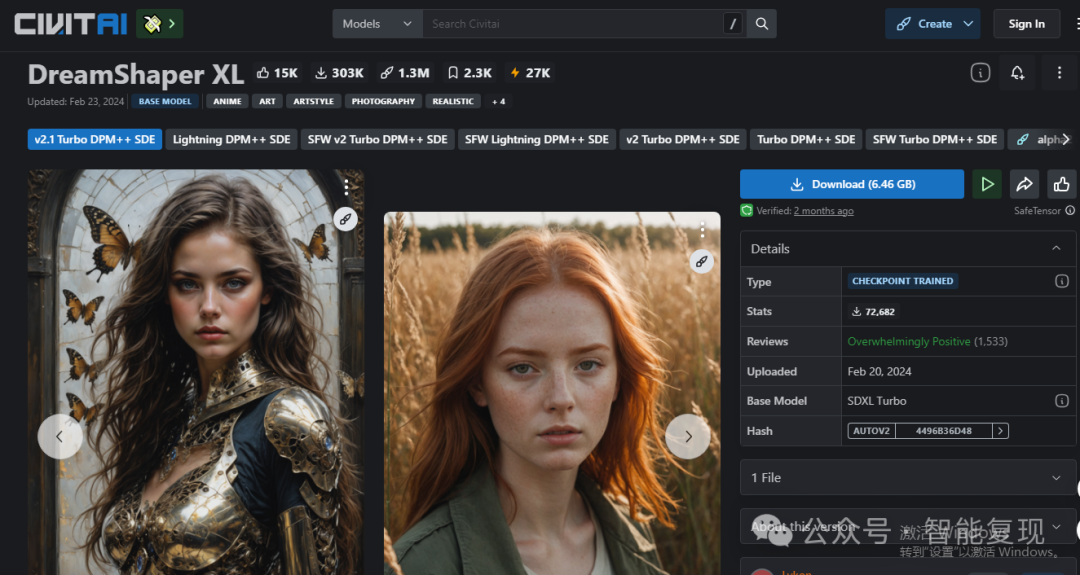Expand the 1 File section
The height and width of the screenshot is (575, 1080).
[908, 477]
